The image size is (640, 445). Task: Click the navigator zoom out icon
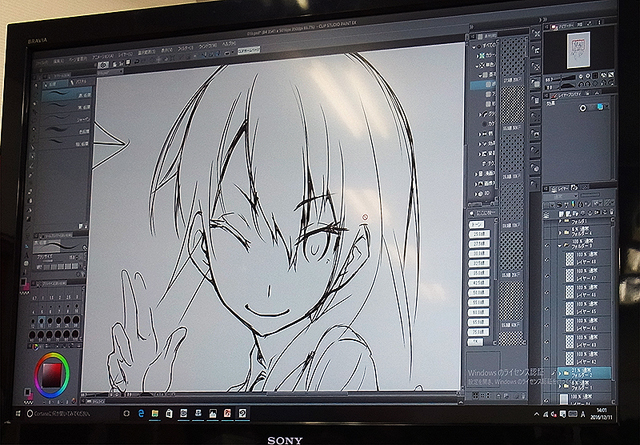coord(582,76)
